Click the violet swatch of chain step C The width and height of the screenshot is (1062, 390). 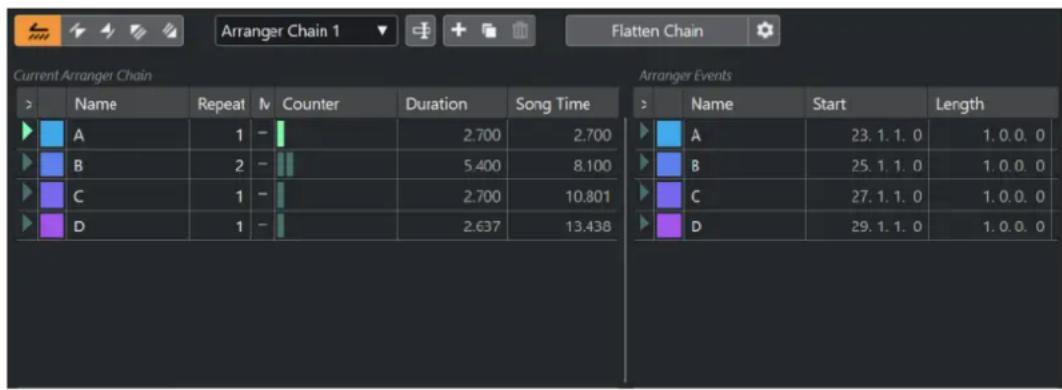click(52, 196)
